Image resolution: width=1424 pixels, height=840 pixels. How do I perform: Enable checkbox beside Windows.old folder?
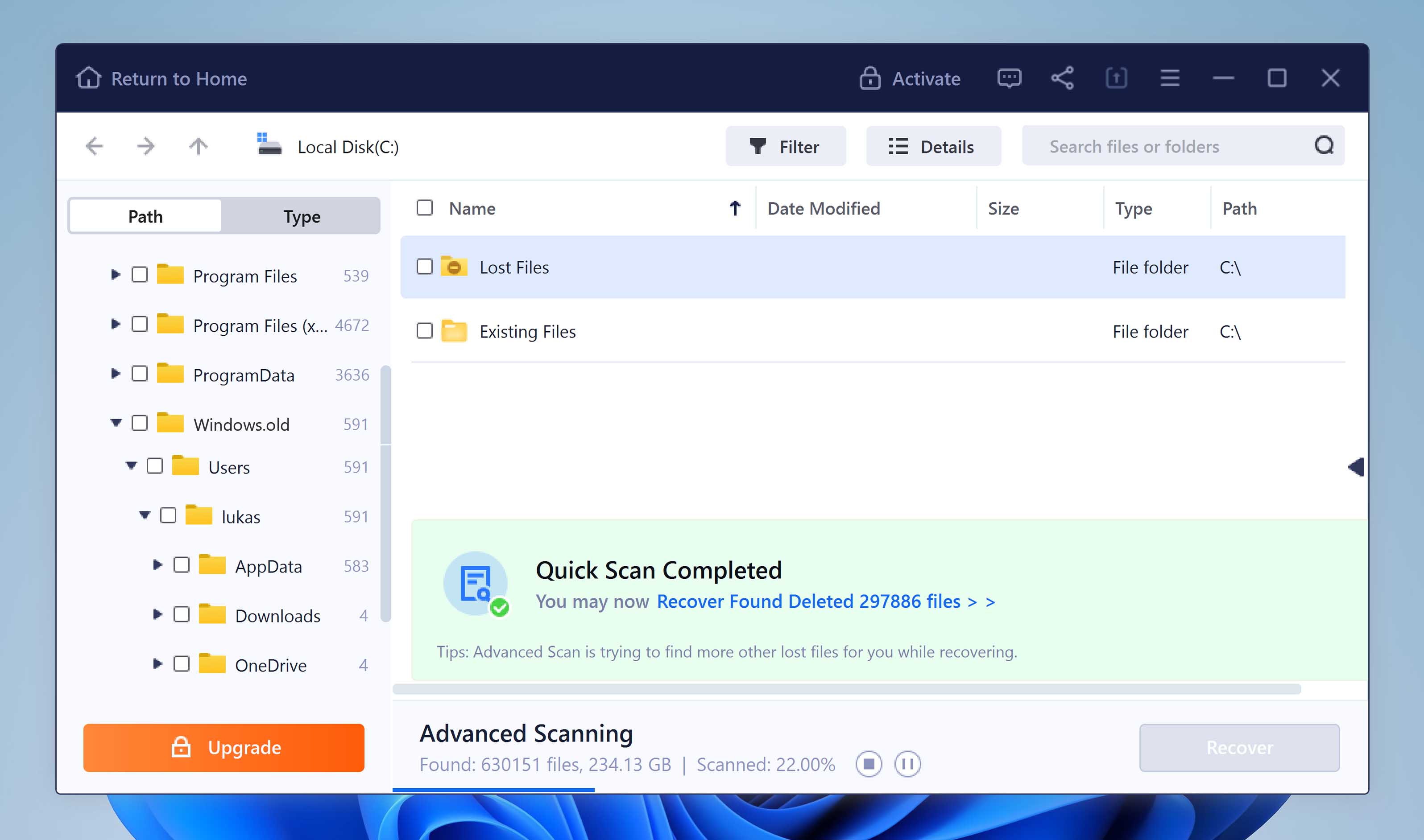[x=140, y=423]
